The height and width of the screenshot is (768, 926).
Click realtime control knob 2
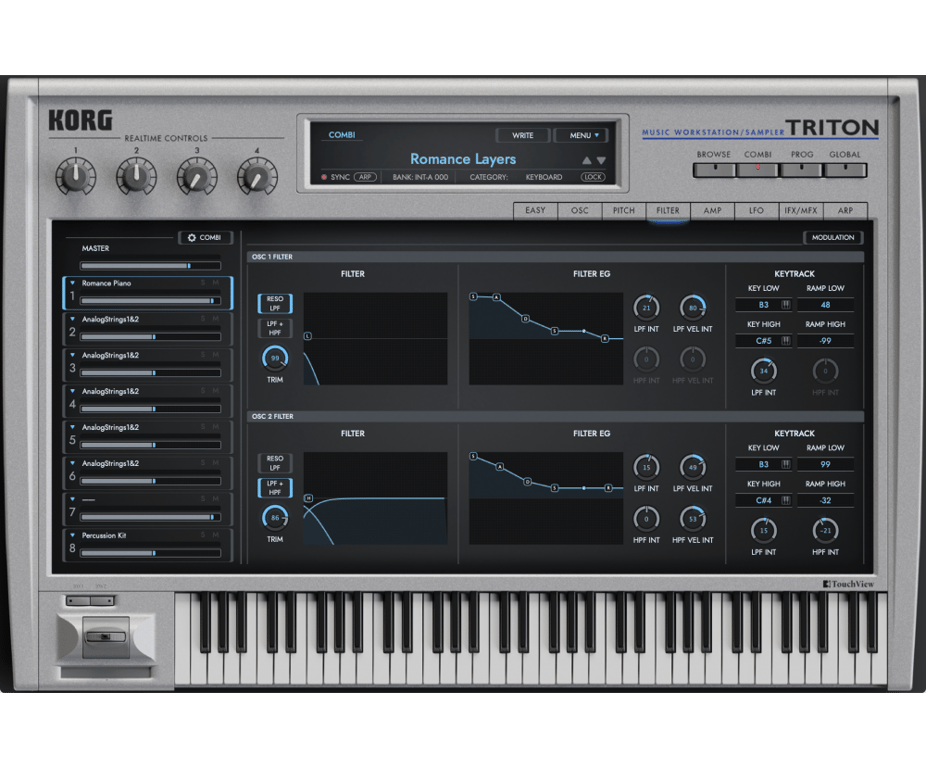[x=136, y=176]
